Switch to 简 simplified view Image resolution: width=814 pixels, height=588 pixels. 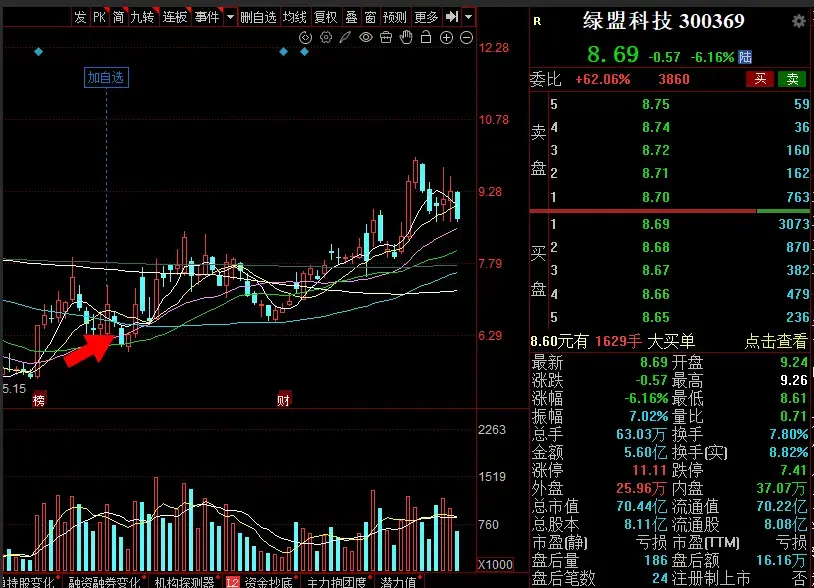pyautogui.click(x=118, y=17)
